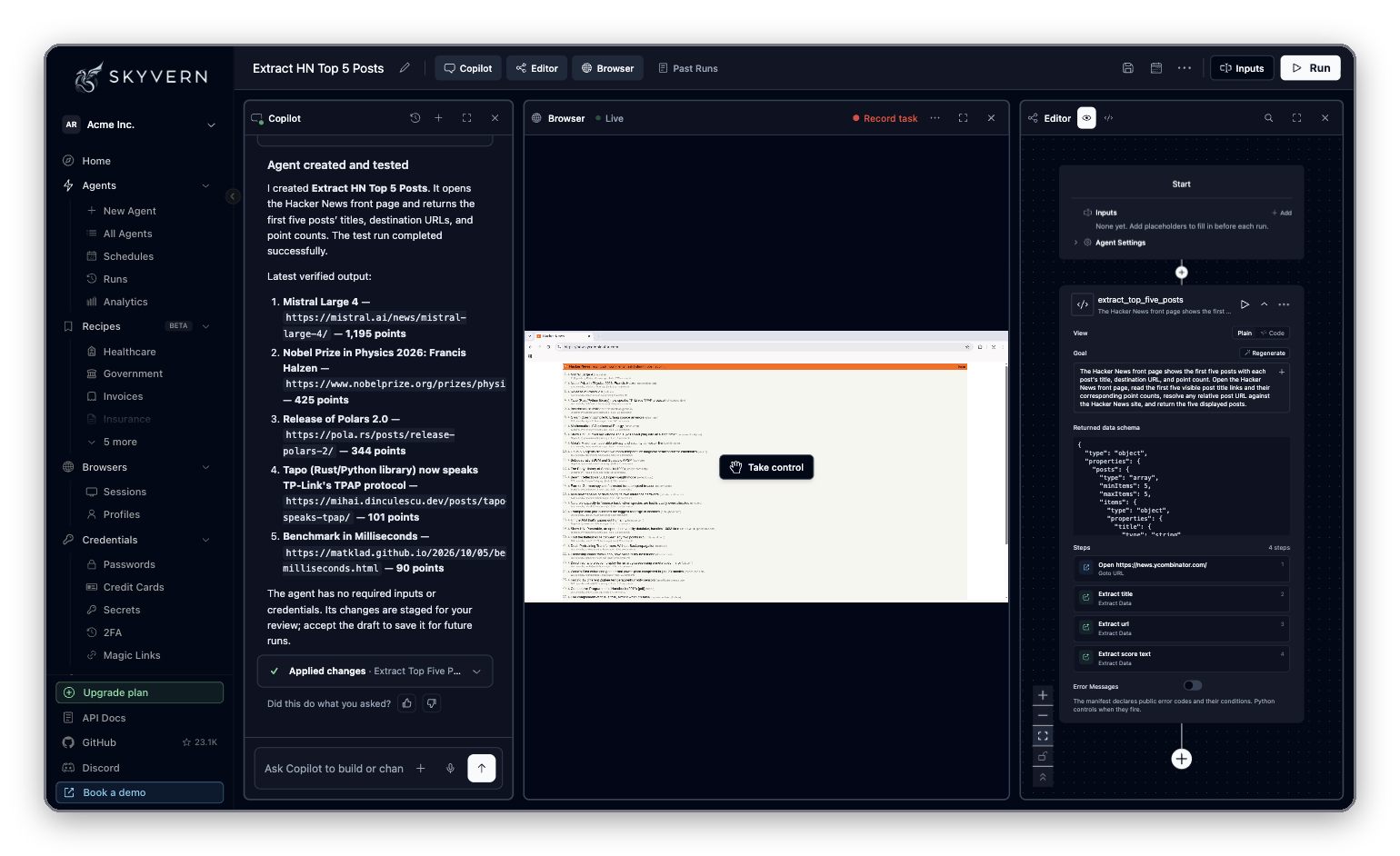Run the extract_top_five_posts block
This screenshot has width=1400, height=856.
coord(1245,304)
